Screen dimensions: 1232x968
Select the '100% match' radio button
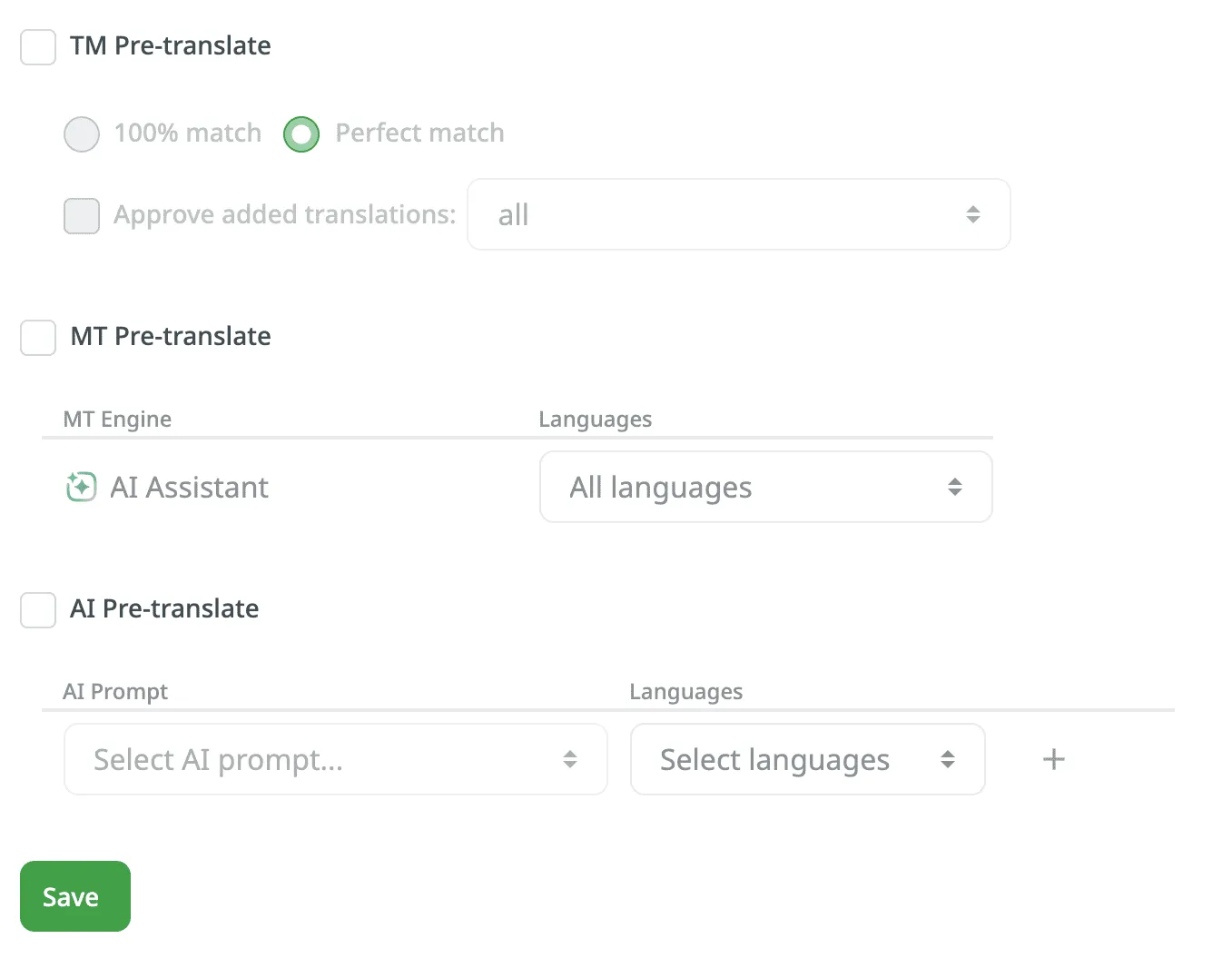click(x=81, y=133)
